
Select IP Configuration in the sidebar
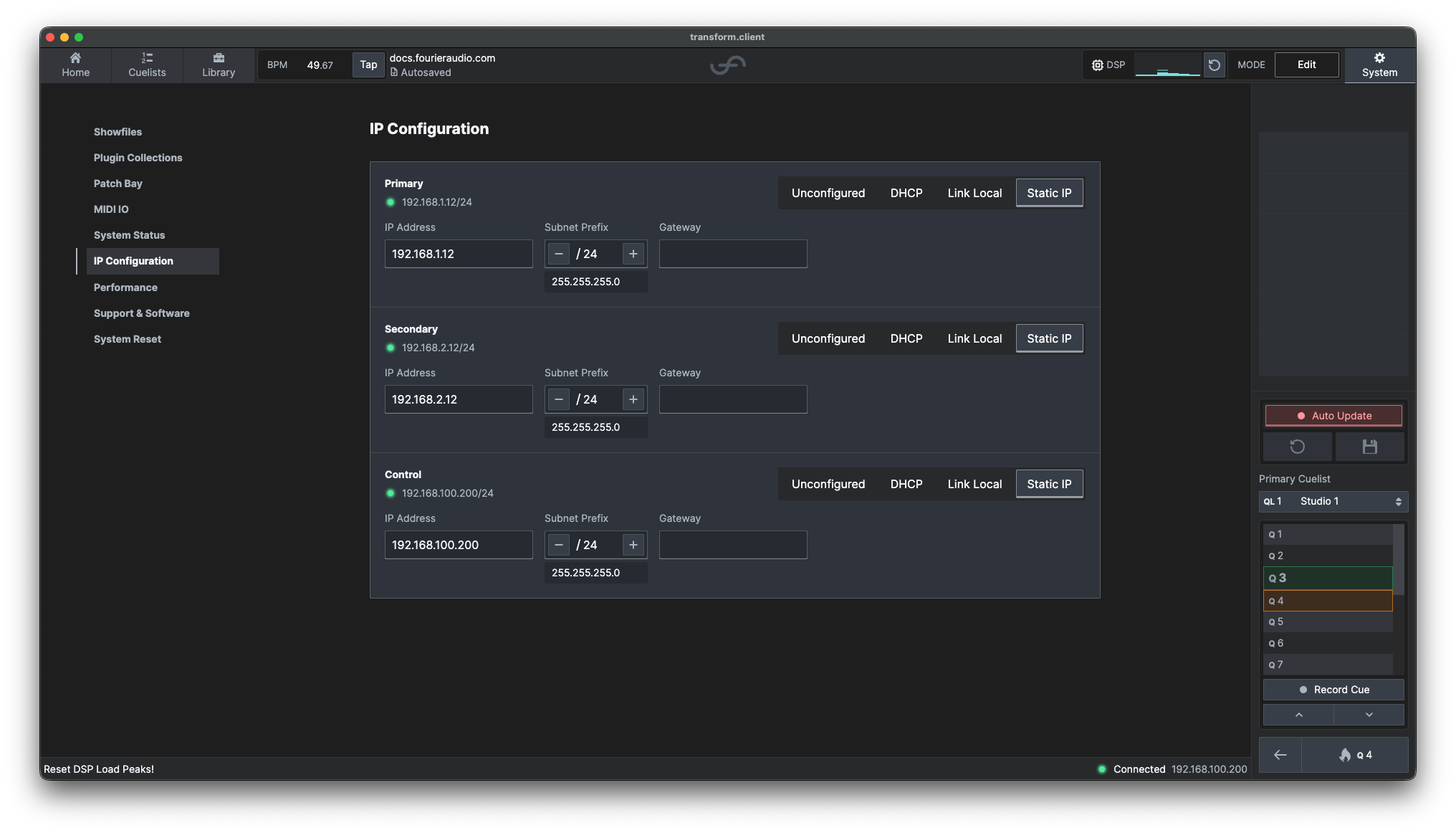pyautogui.click(x=153, y=261)
